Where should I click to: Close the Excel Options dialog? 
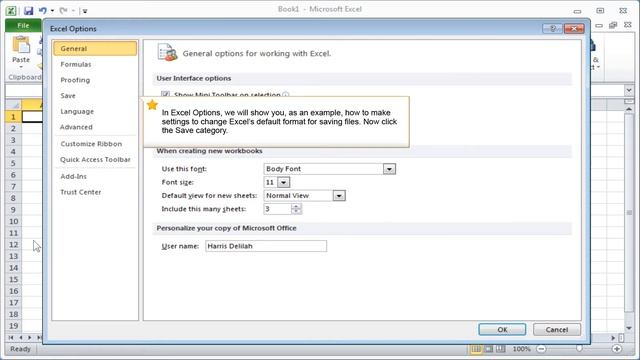pos(574,28)
